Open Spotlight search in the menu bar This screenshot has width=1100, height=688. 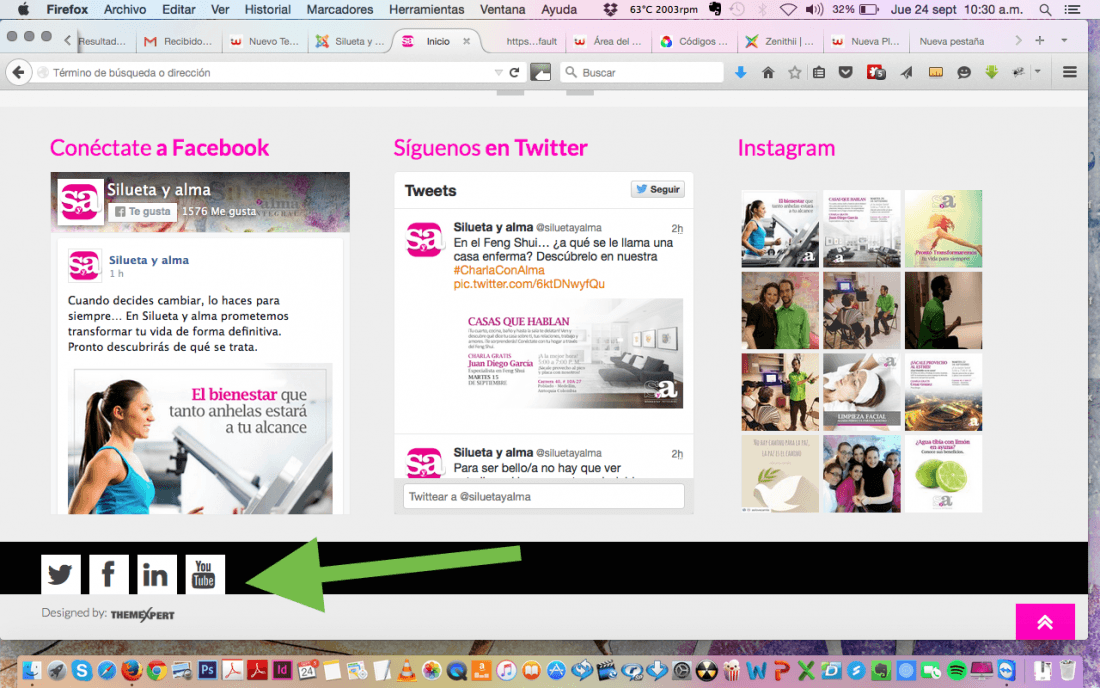pos(1045,10)
